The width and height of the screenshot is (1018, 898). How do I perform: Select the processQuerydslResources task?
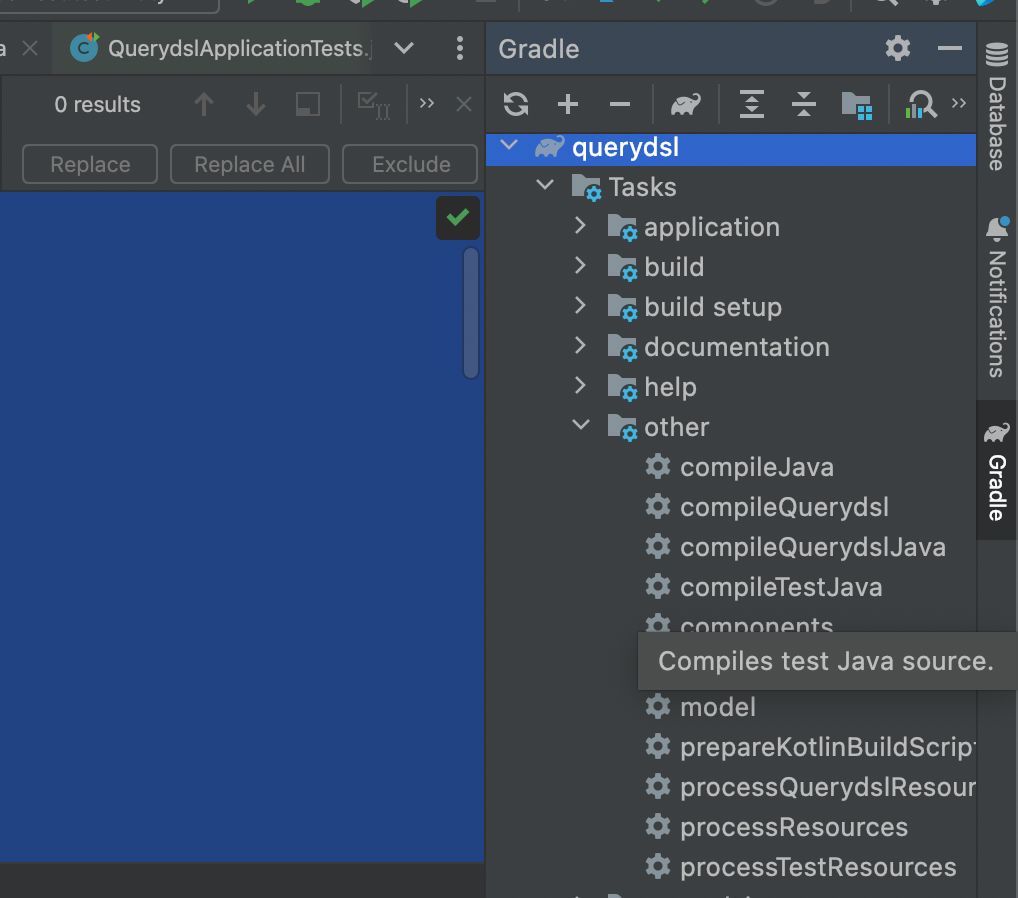point(827,788)
